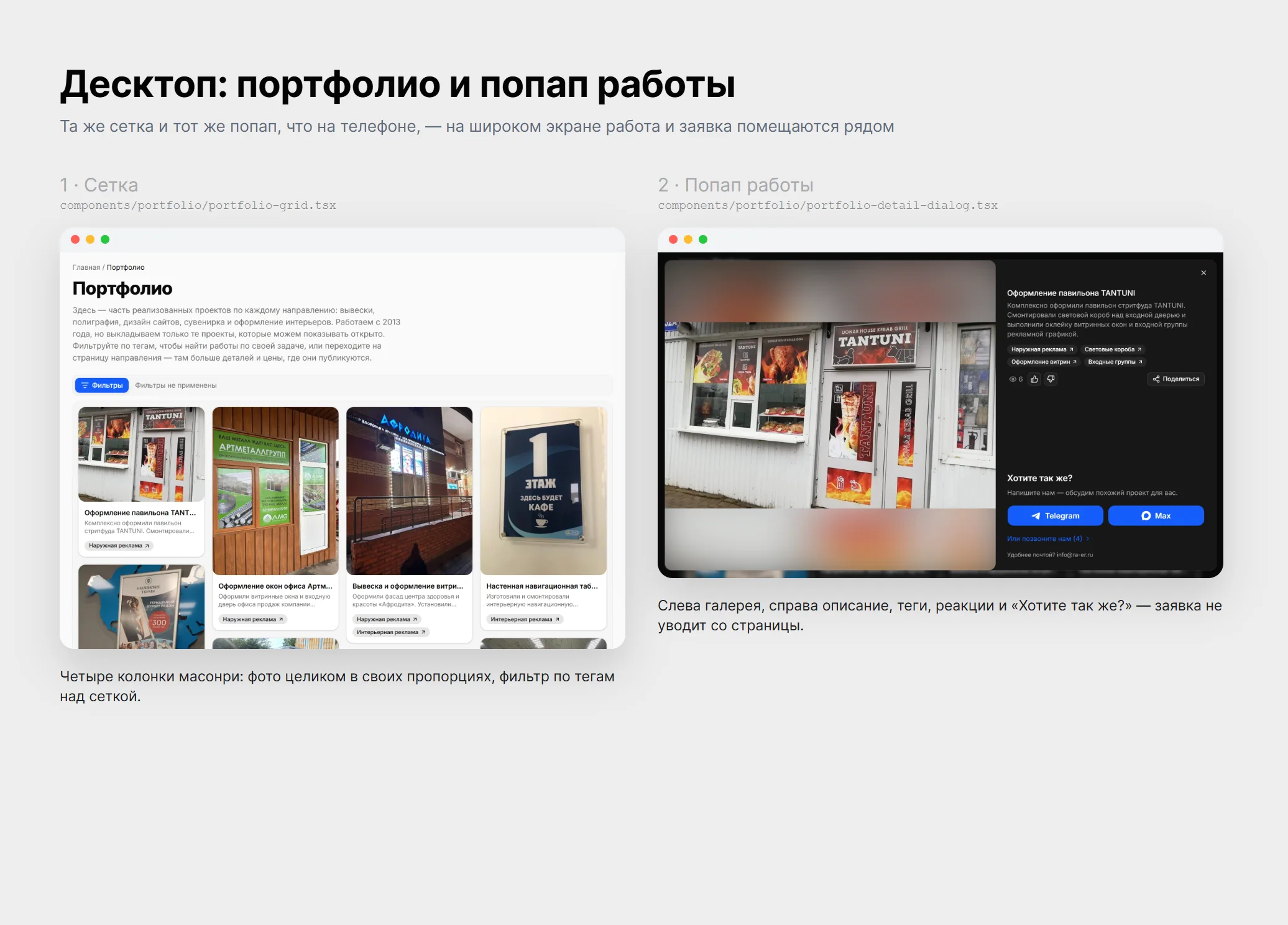Click the large TANTUNI gallery photo in popup
This screenshot has height=925, width=1288.
point(830,415)
